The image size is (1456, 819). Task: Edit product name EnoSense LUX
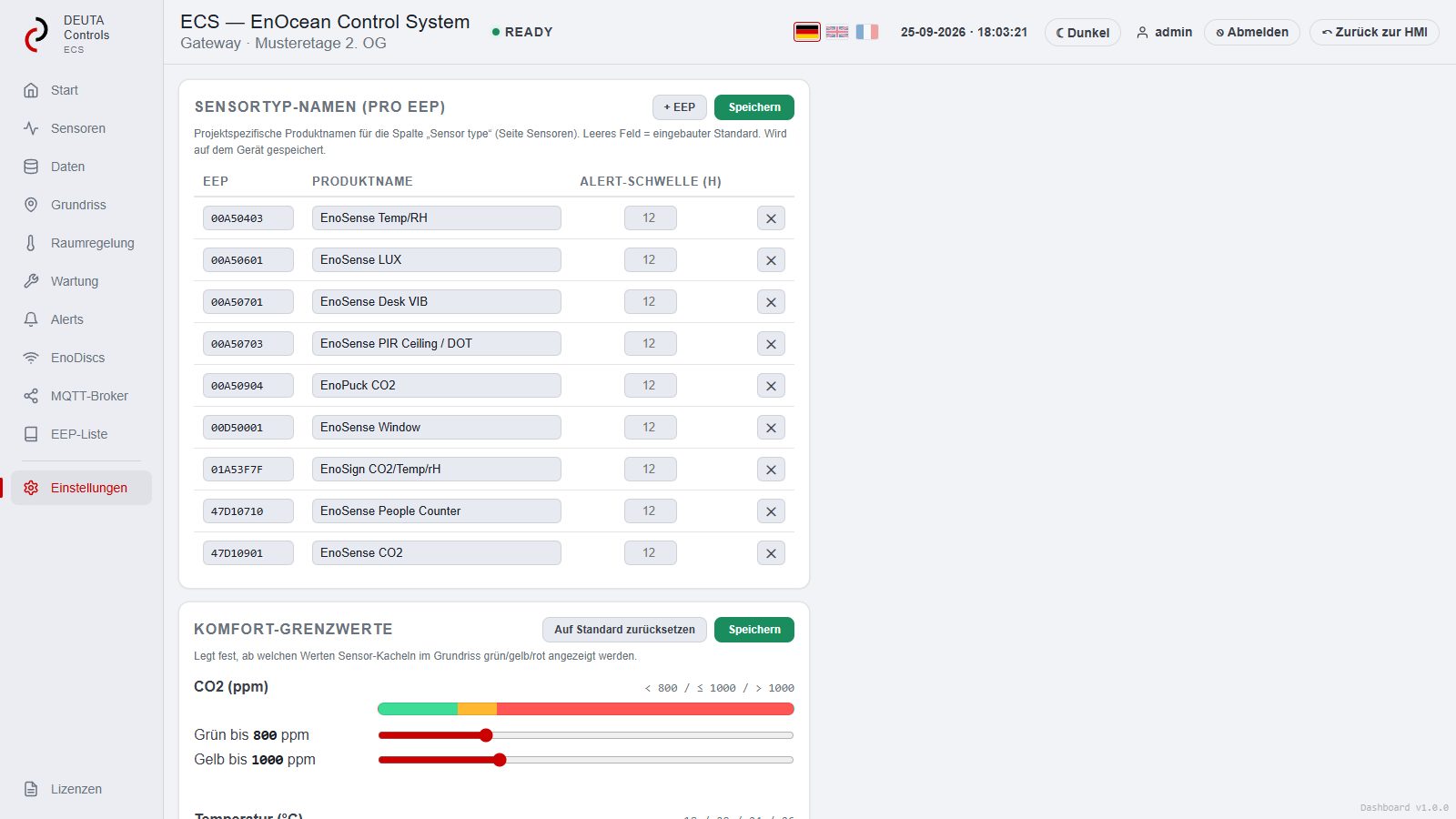click(x=437, y=260)
